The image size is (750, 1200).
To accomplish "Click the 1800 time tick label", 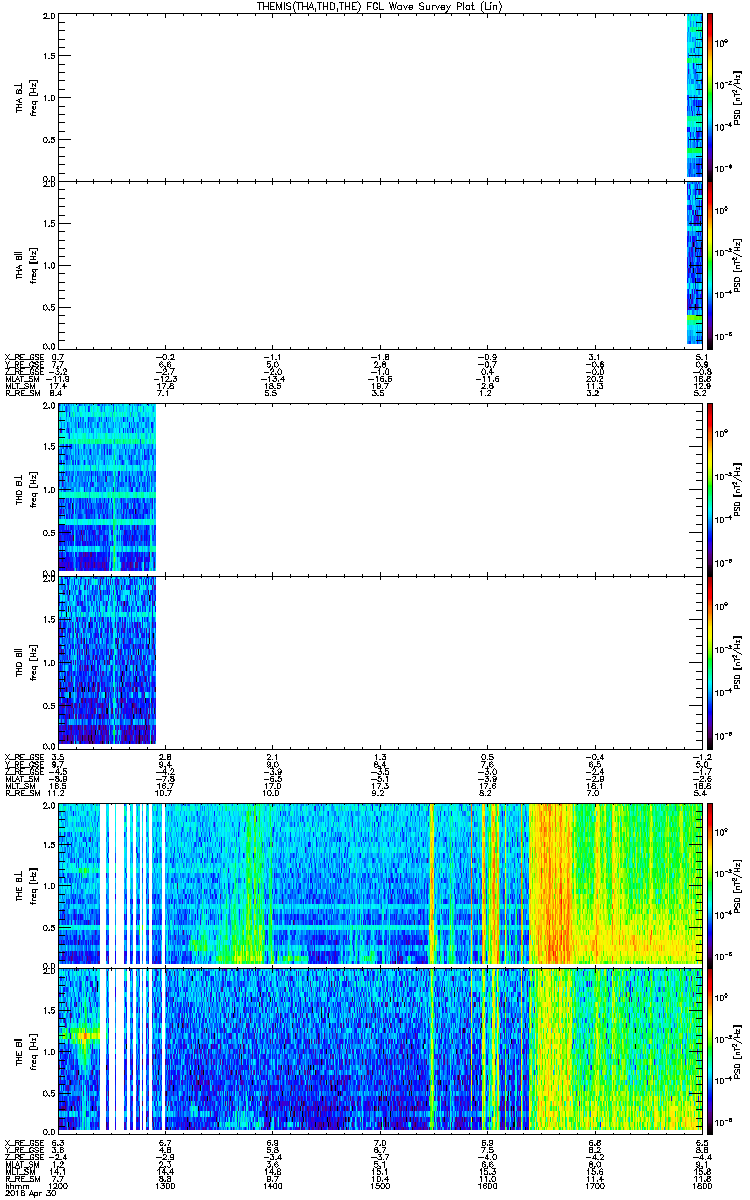I will [701, 1186].
